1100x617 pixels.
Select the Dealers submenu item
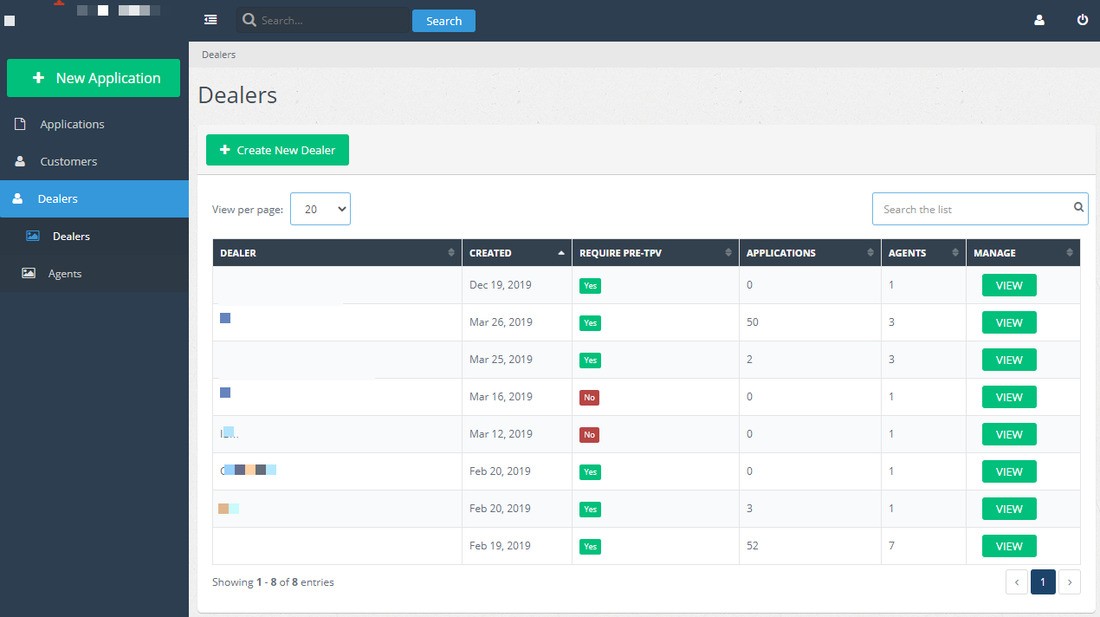click(71, 236)
